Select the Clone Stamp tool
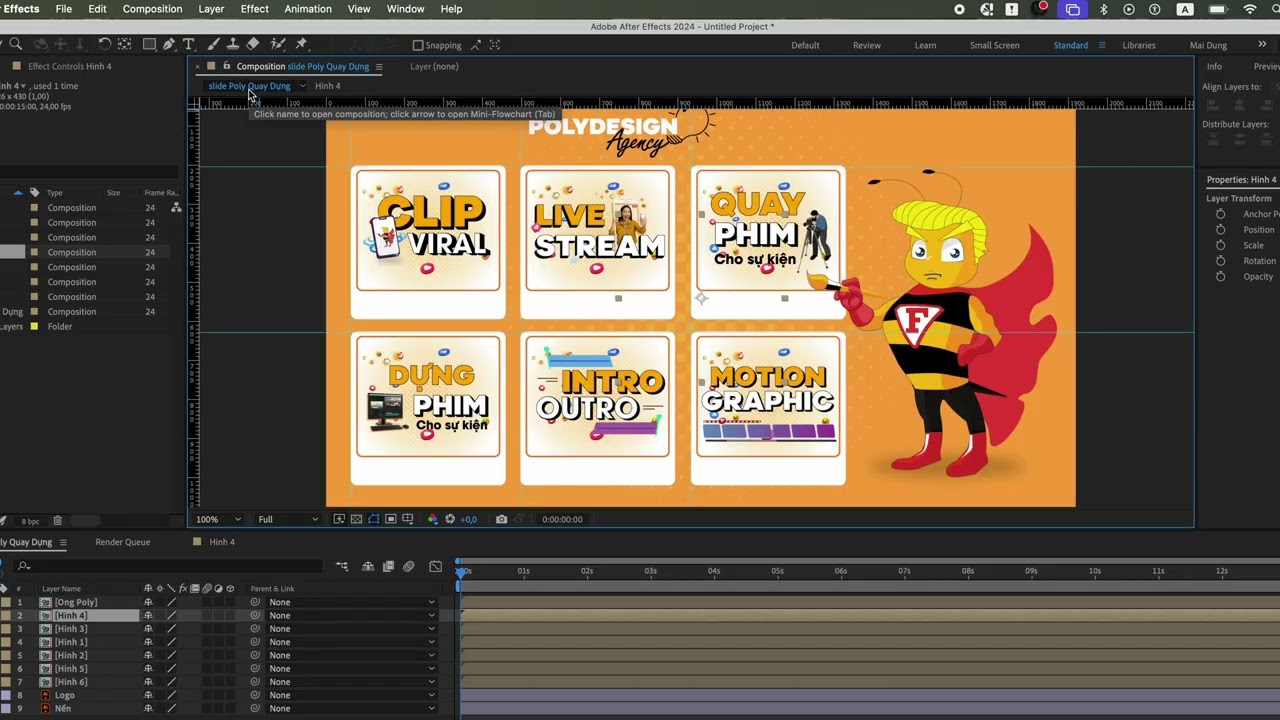Screen dimensions: 1280x720 pos(233,44)
